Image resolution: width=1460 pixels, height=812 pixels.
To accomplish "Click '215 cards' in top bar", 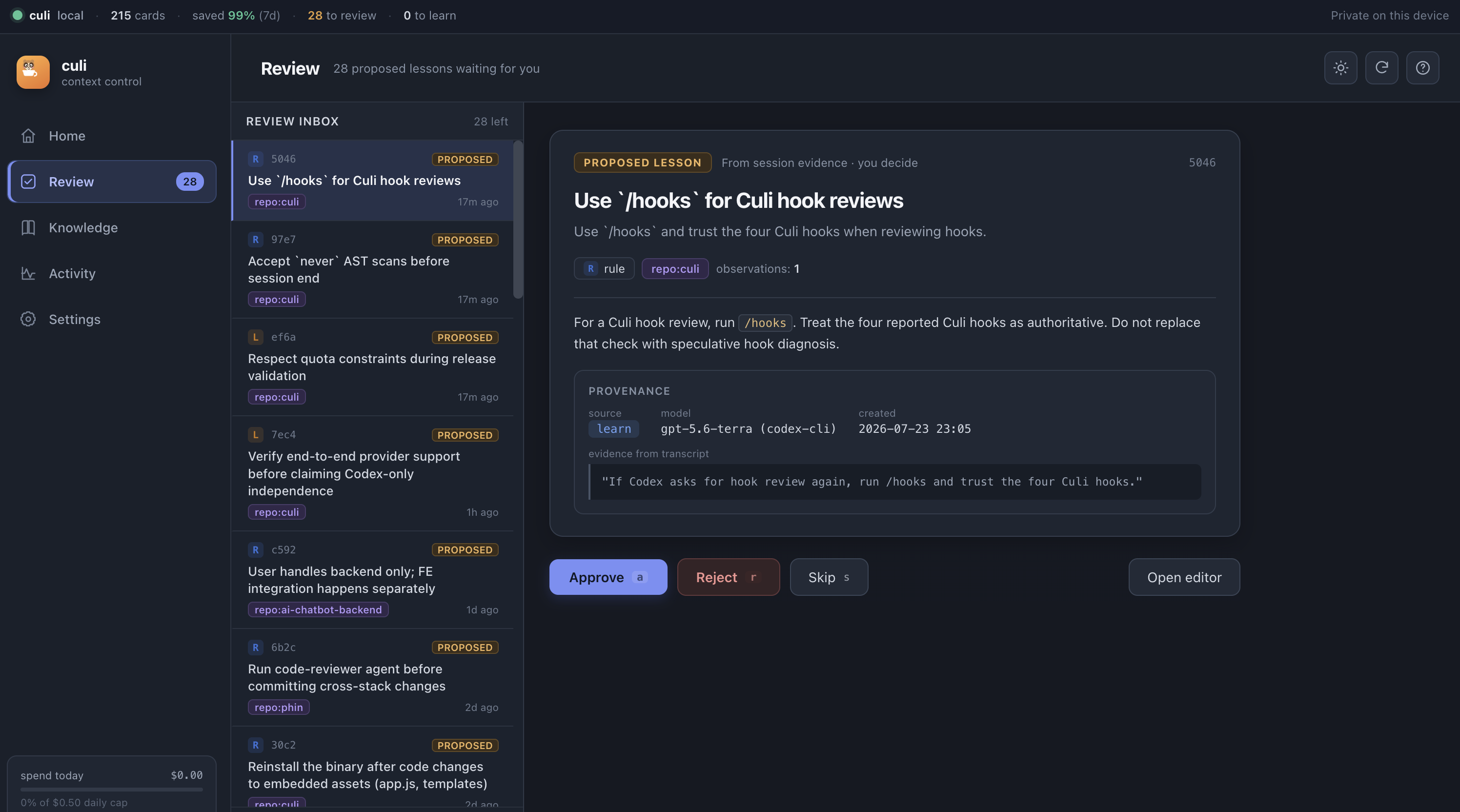I will click(138, 15).
